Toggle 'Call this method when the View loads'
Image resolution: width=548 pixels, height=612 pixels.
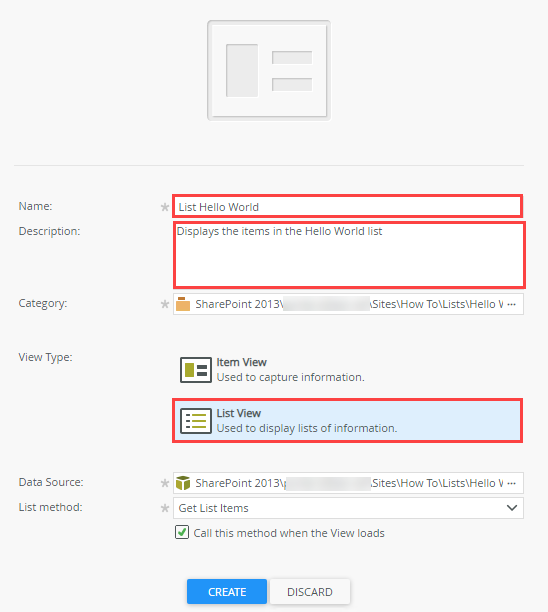coord(182,532)
